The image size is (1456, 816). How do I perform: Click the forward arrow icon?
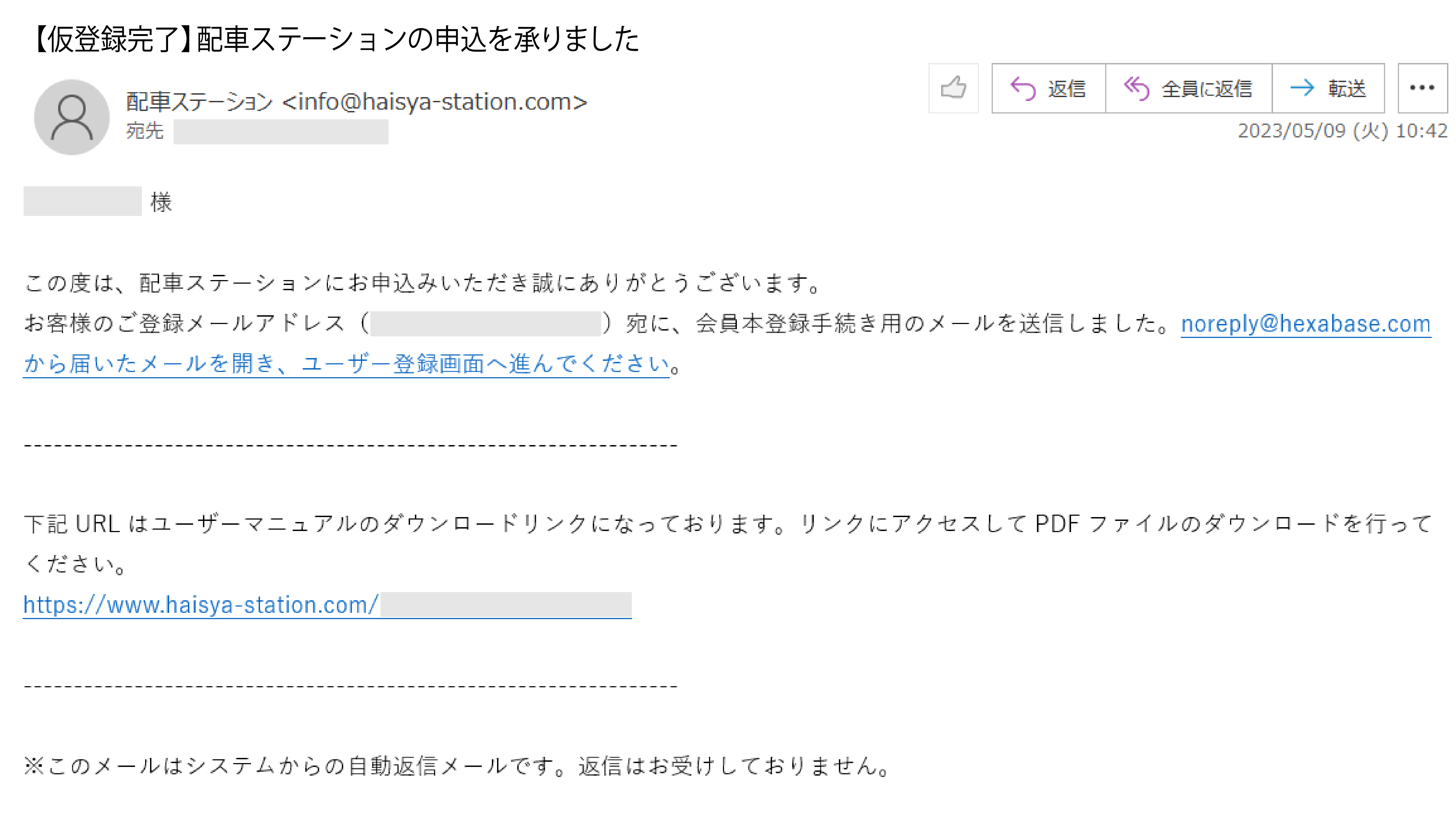[1302, 88]
